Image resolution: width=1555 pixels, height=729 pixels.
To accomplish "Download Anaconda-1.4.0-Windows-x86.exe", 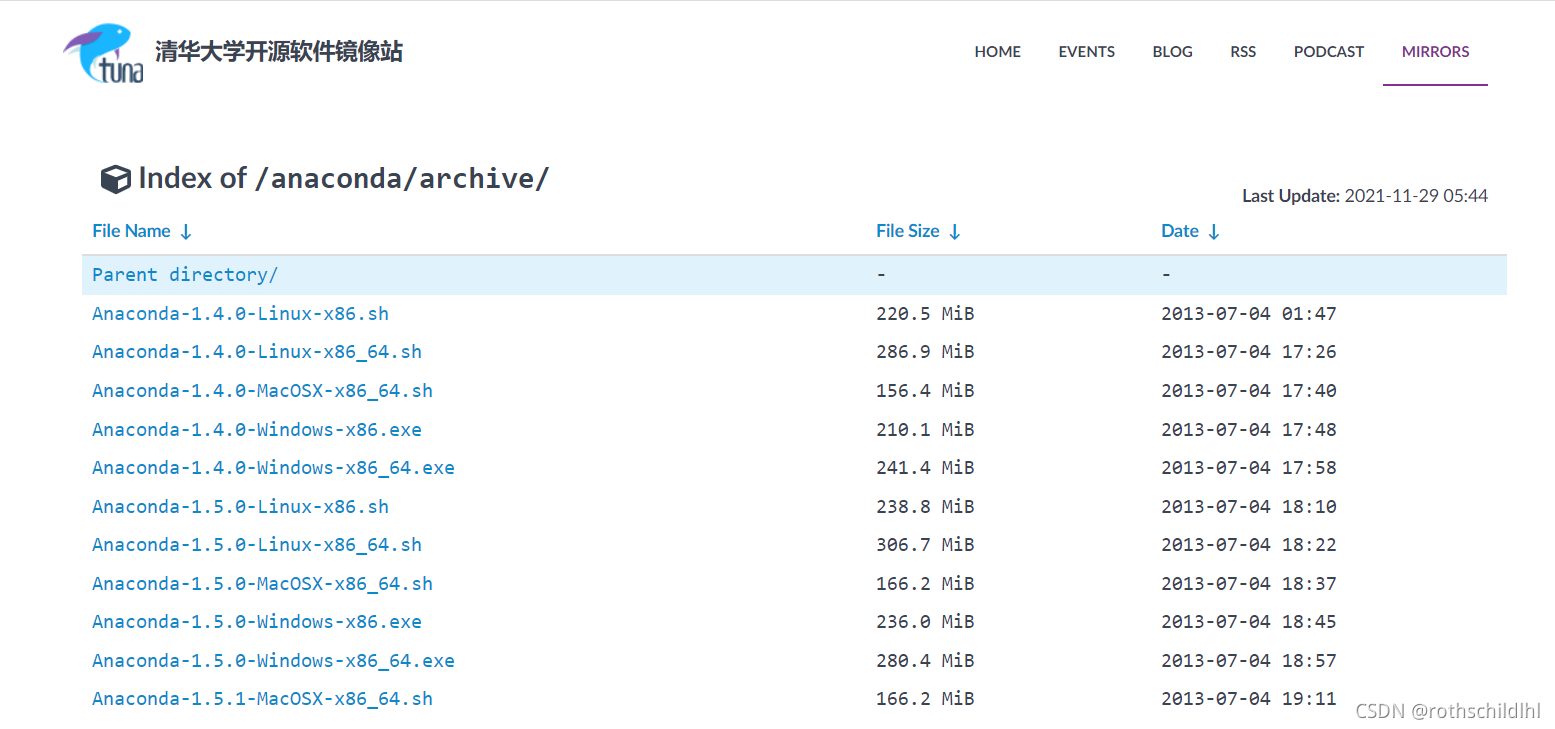I will coord(257,429).
